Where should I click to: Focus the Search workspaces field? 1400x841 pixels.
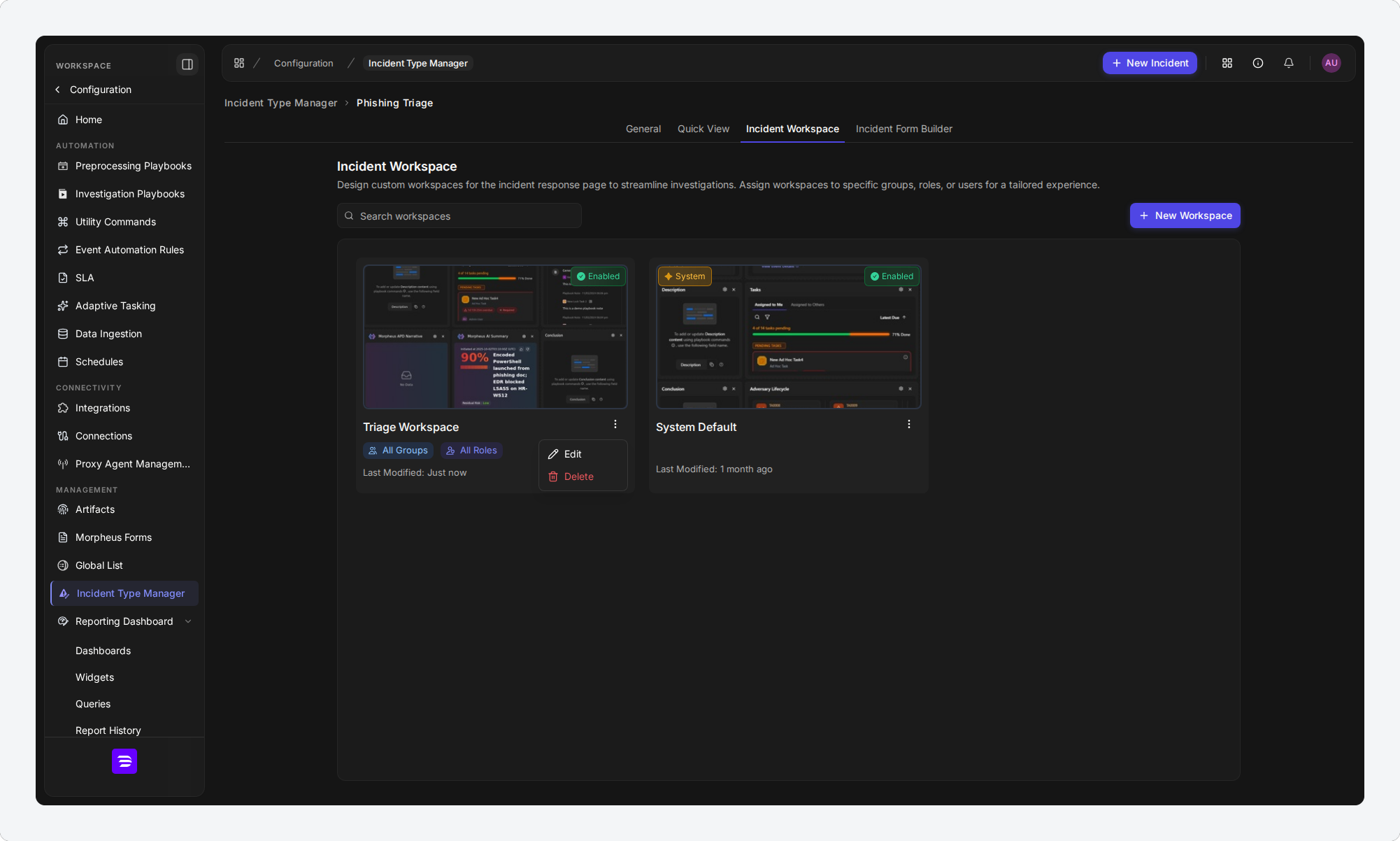pos(459,215)
